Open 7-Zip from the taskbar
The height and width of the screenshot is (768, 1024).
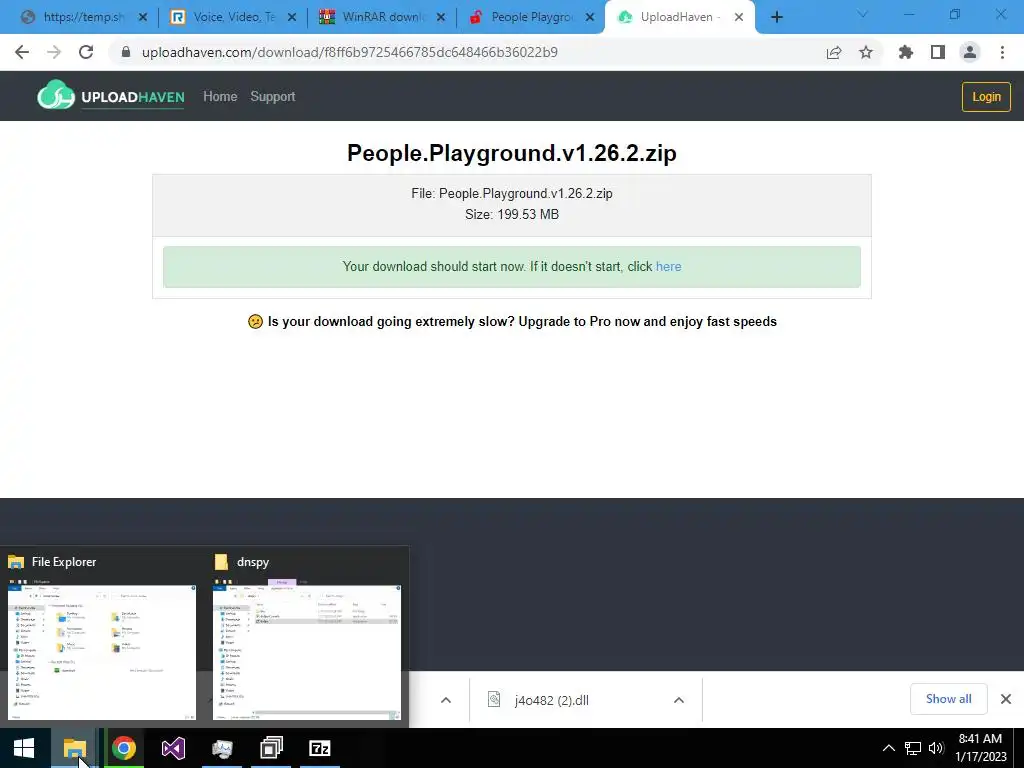(320, 748)
